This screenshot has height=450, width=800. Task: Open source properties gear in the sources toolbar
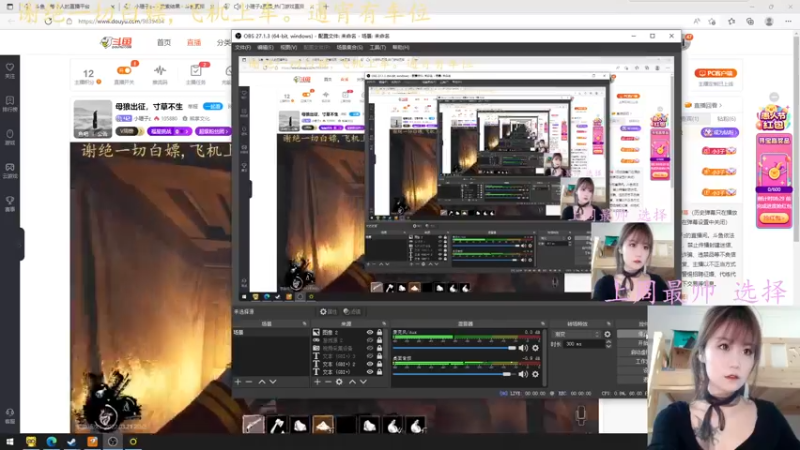339,382
